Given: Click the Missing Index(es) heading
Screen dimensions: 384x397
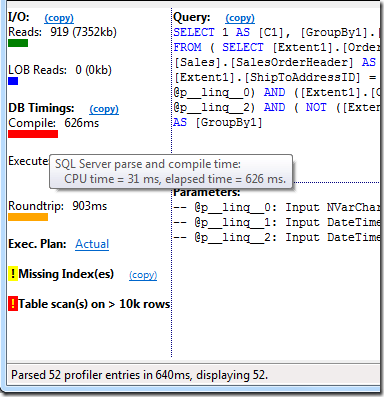Looking at the screenshot, I should point(66,274).
